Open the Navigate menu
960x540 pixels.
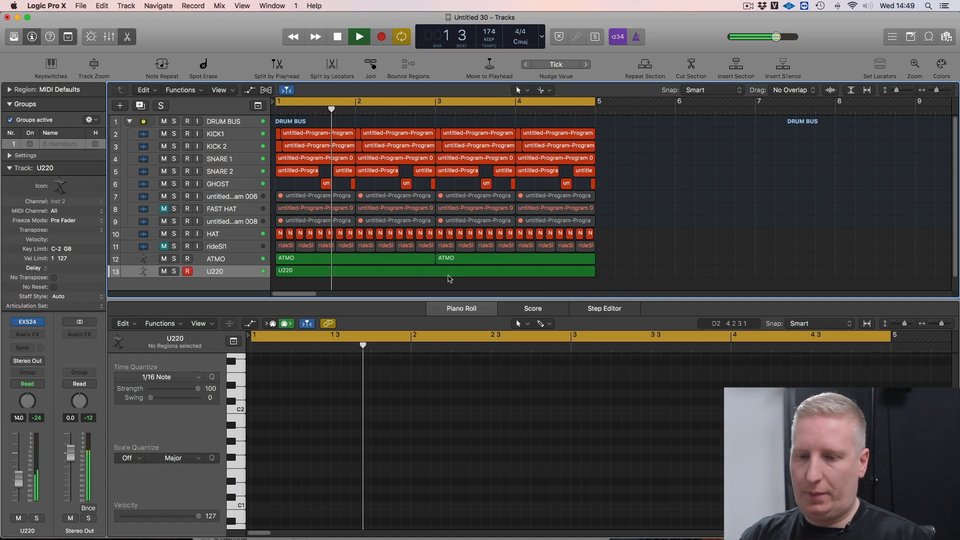(158, 6)
